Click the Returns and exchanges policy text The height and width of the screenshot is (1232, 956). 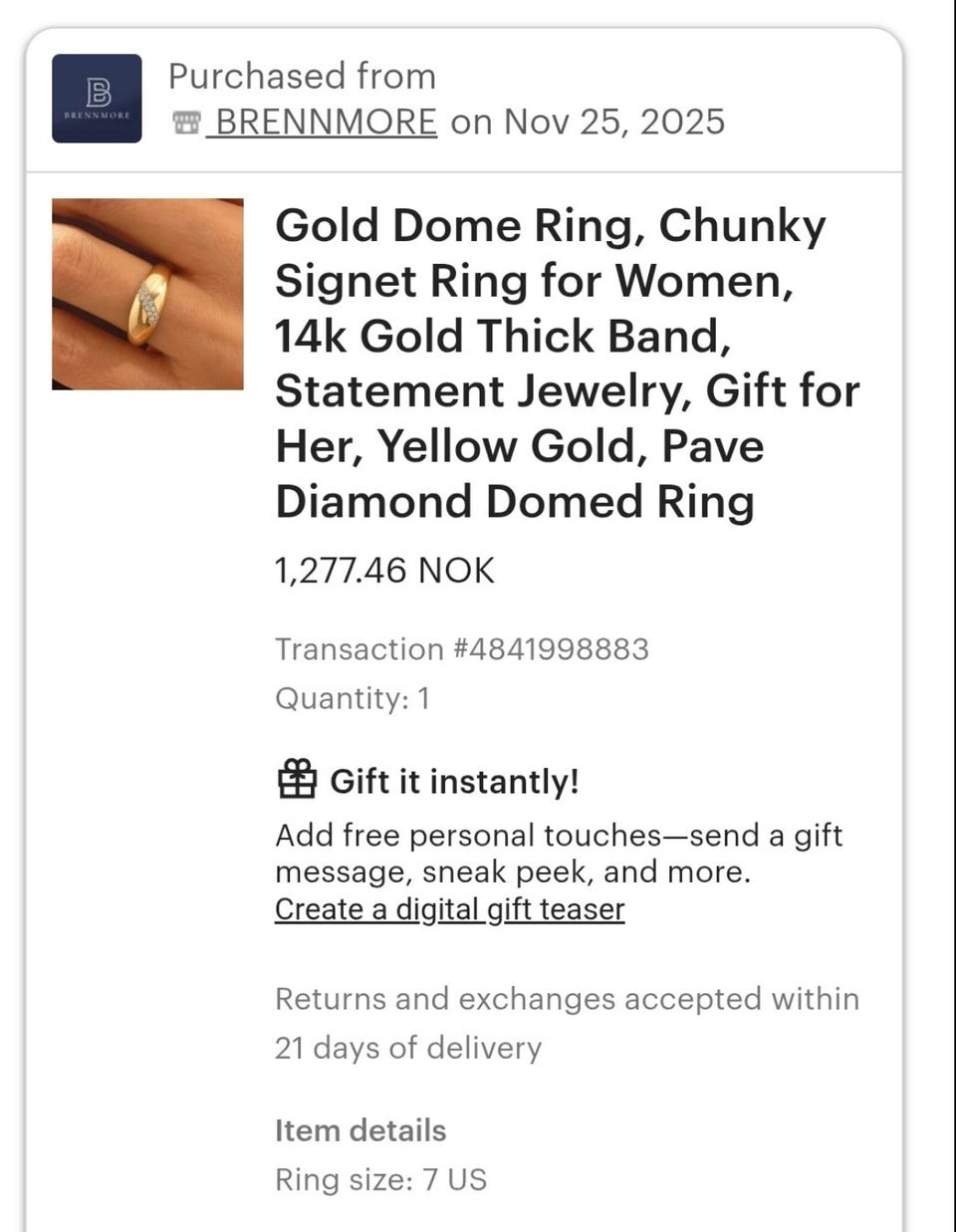pos(567,1023)
